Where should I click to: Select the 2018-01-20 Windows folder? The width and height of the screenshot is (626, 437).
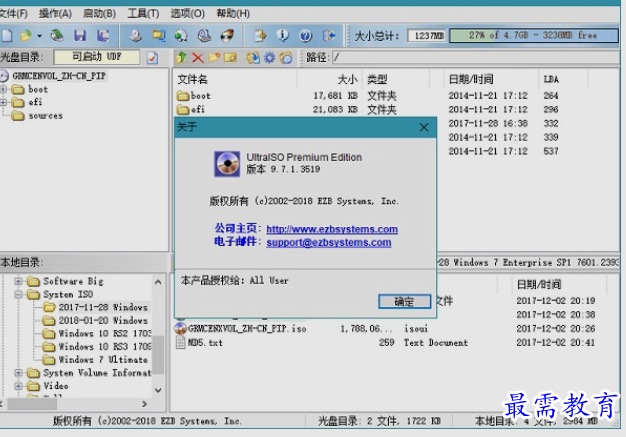[103, 320]
